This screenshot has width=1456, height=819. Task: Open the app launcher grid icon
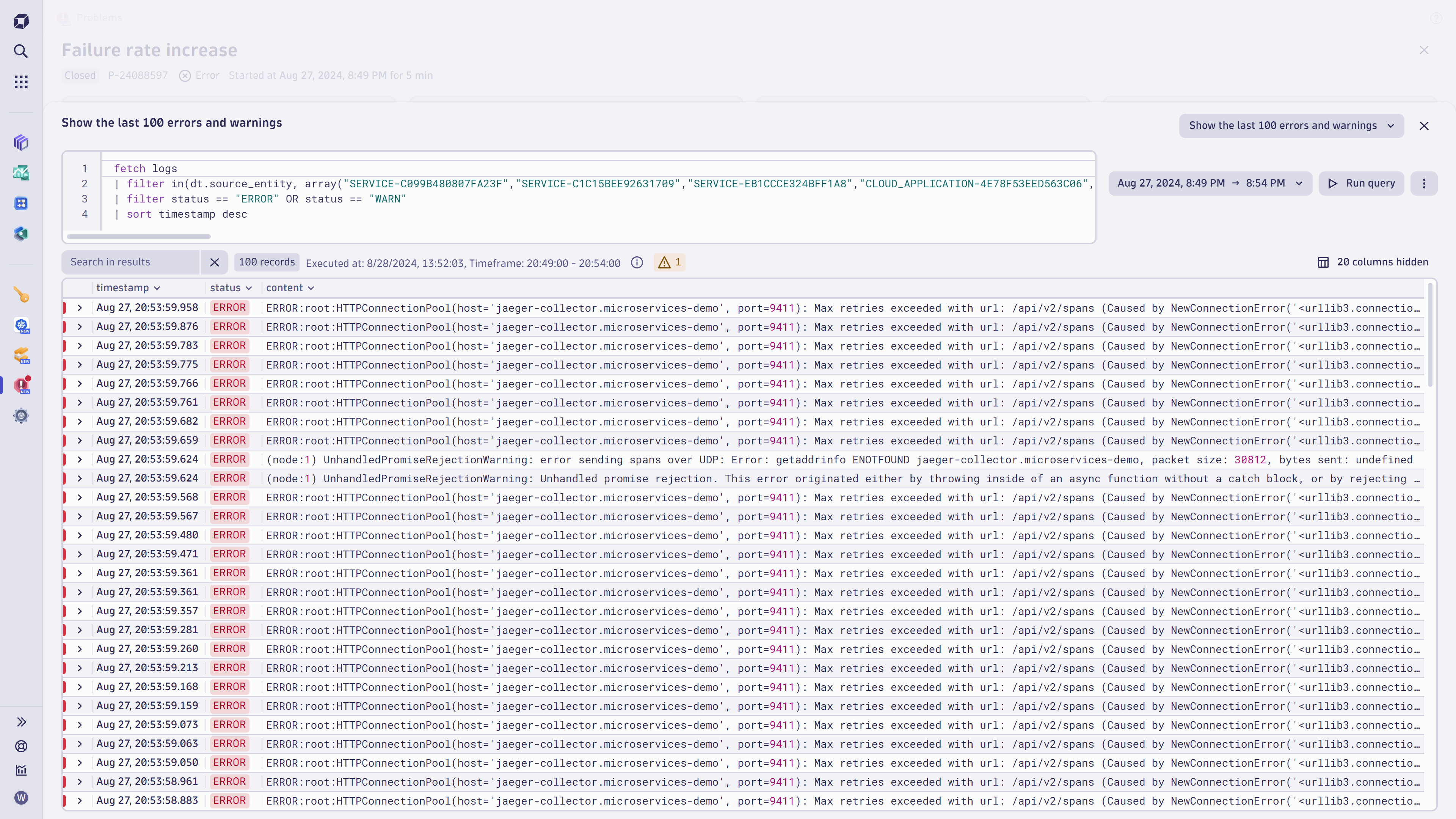pos(21,82)
